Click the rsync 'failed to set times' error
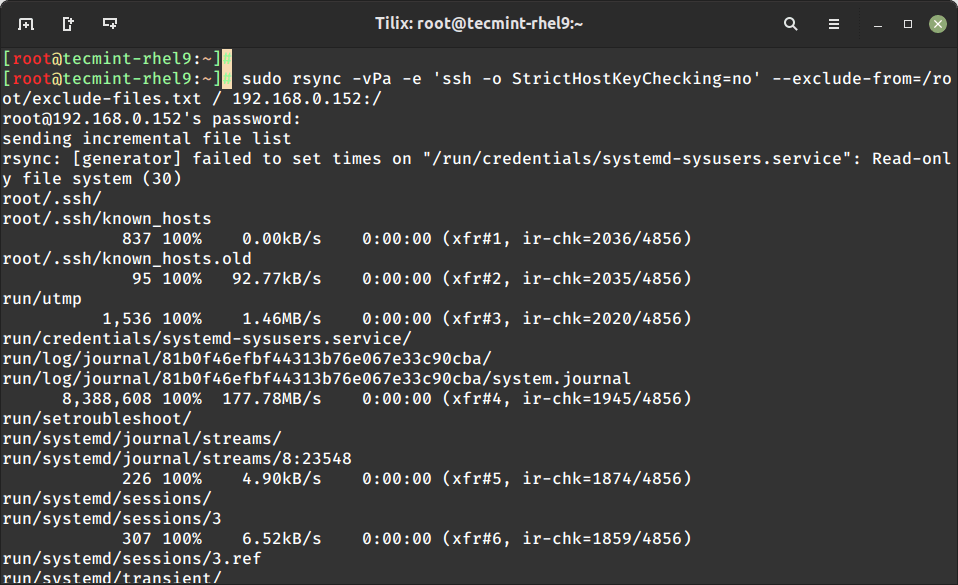The width and height of the screenshot is (958, 585). coord(470,159)
